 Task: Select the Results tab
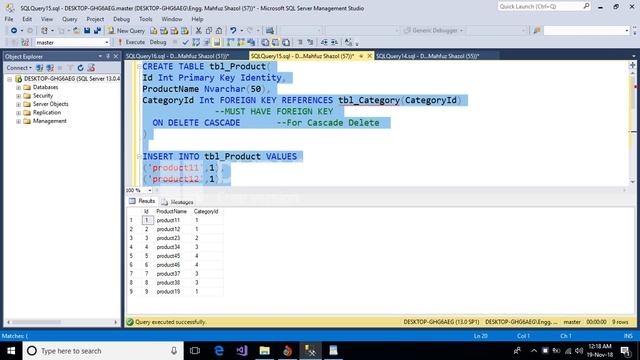pyautogui.click(x=142, y=201)
